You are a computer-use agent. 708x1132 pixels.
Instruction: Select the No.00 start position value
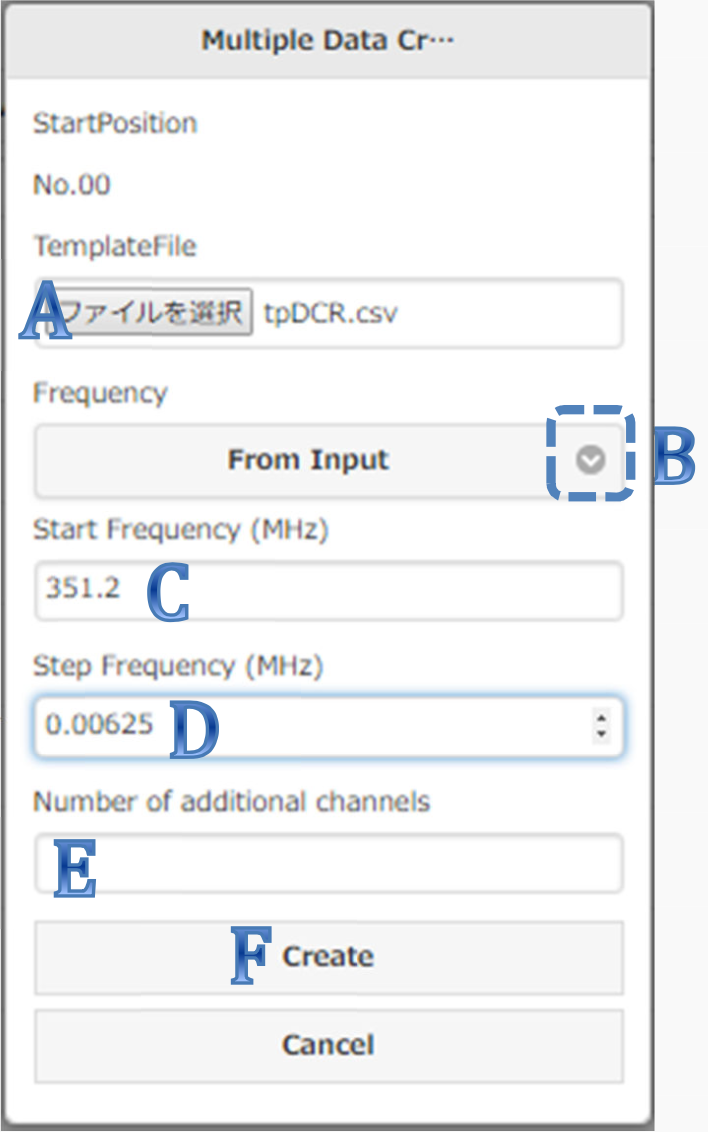point(72,185)
